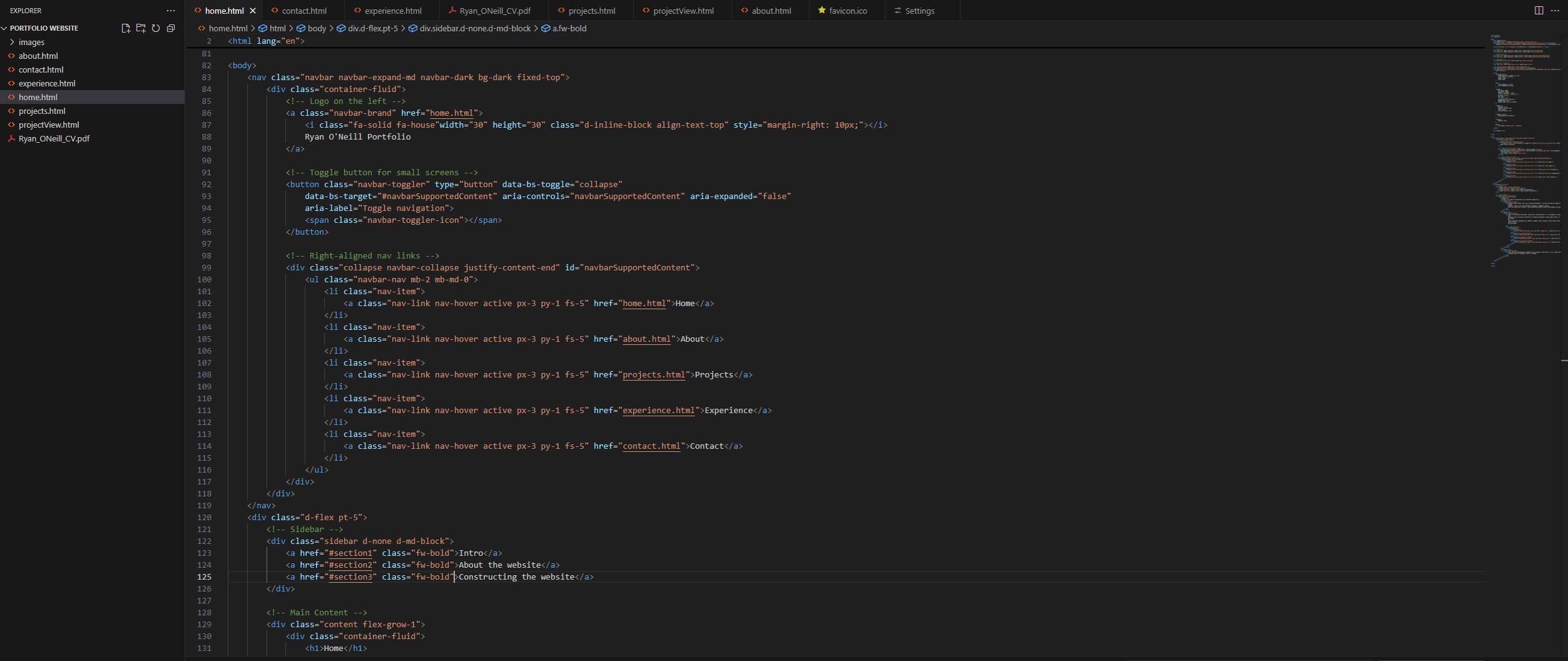Switch to the projects.html tab
This screenshot has width=1568, height=661.
pos(592,11)
